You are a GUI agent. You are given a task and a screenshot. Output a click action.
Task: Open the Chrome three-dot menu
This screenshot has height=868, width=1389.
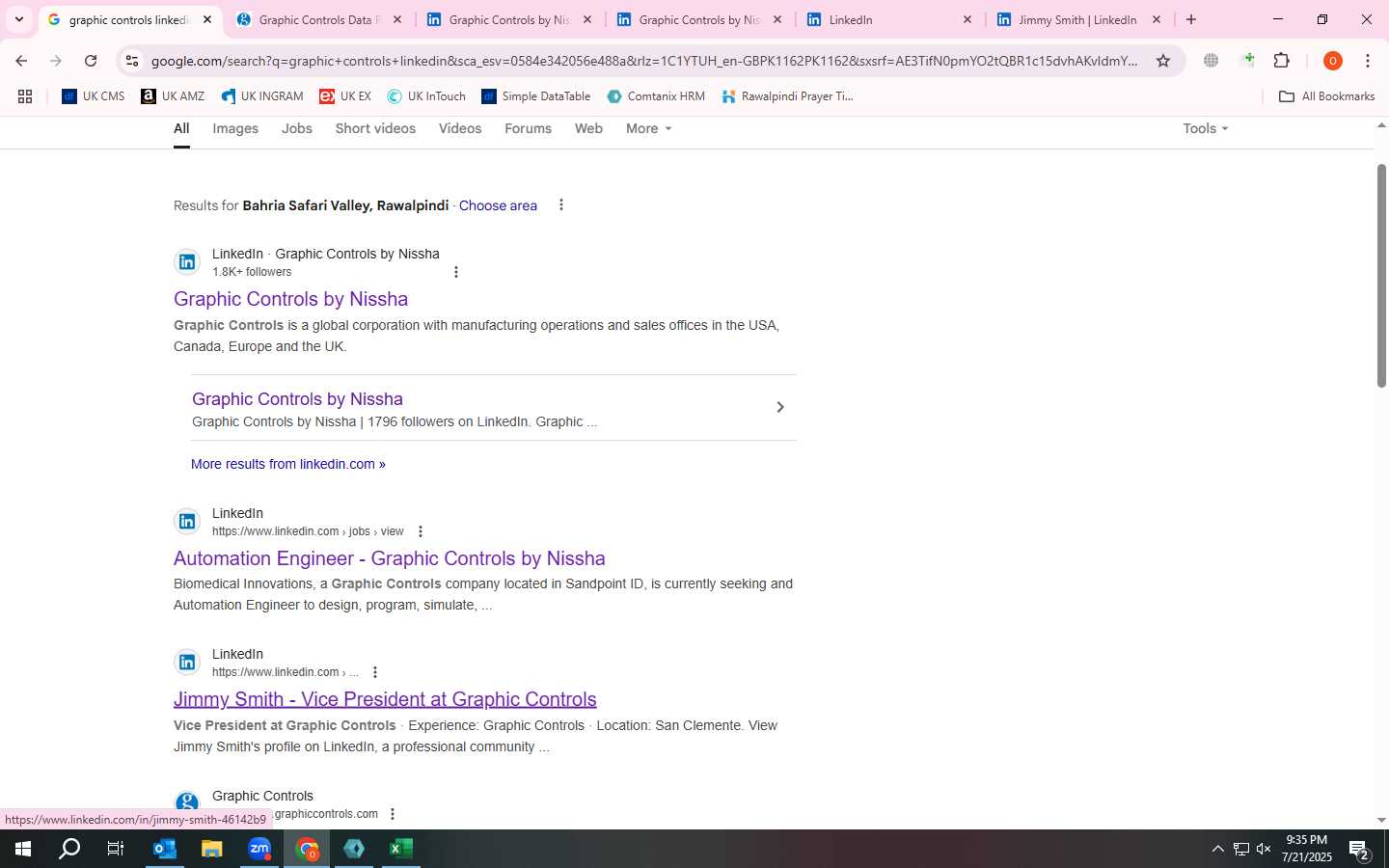[x=1368, y=61]
